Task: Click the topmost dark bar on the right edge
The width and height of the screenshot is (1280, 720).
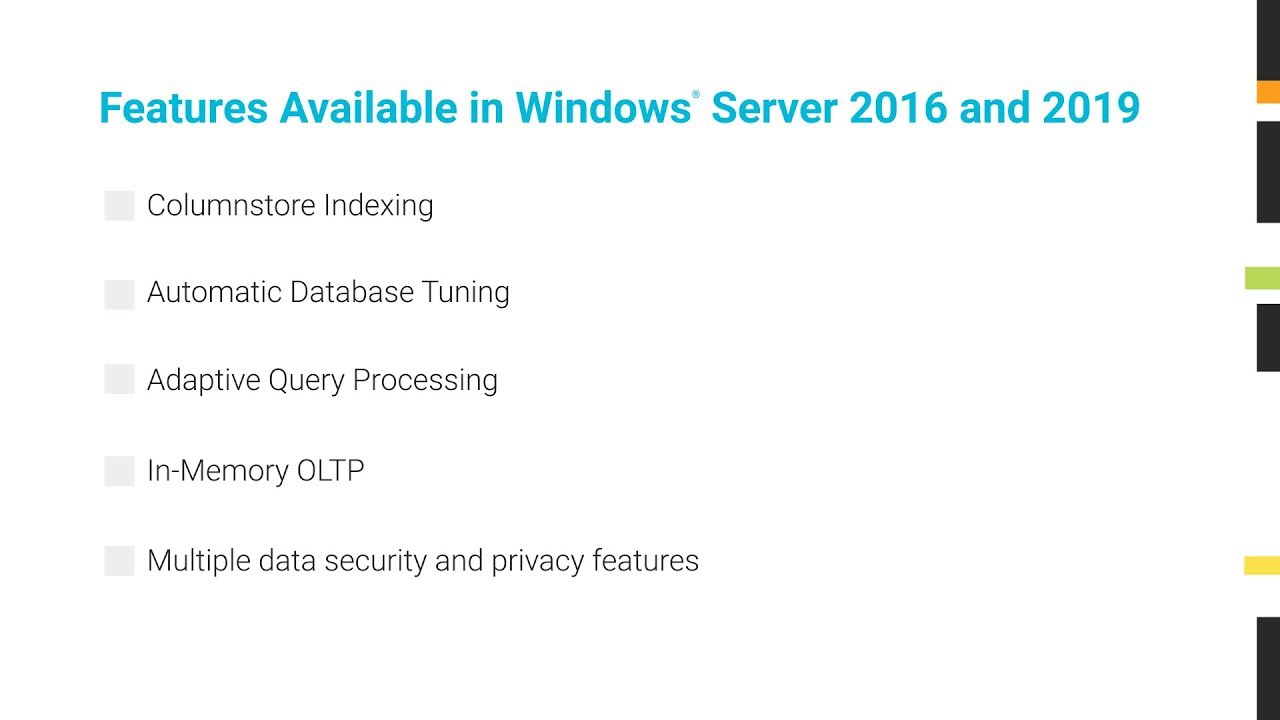Action: [1268, 38]
